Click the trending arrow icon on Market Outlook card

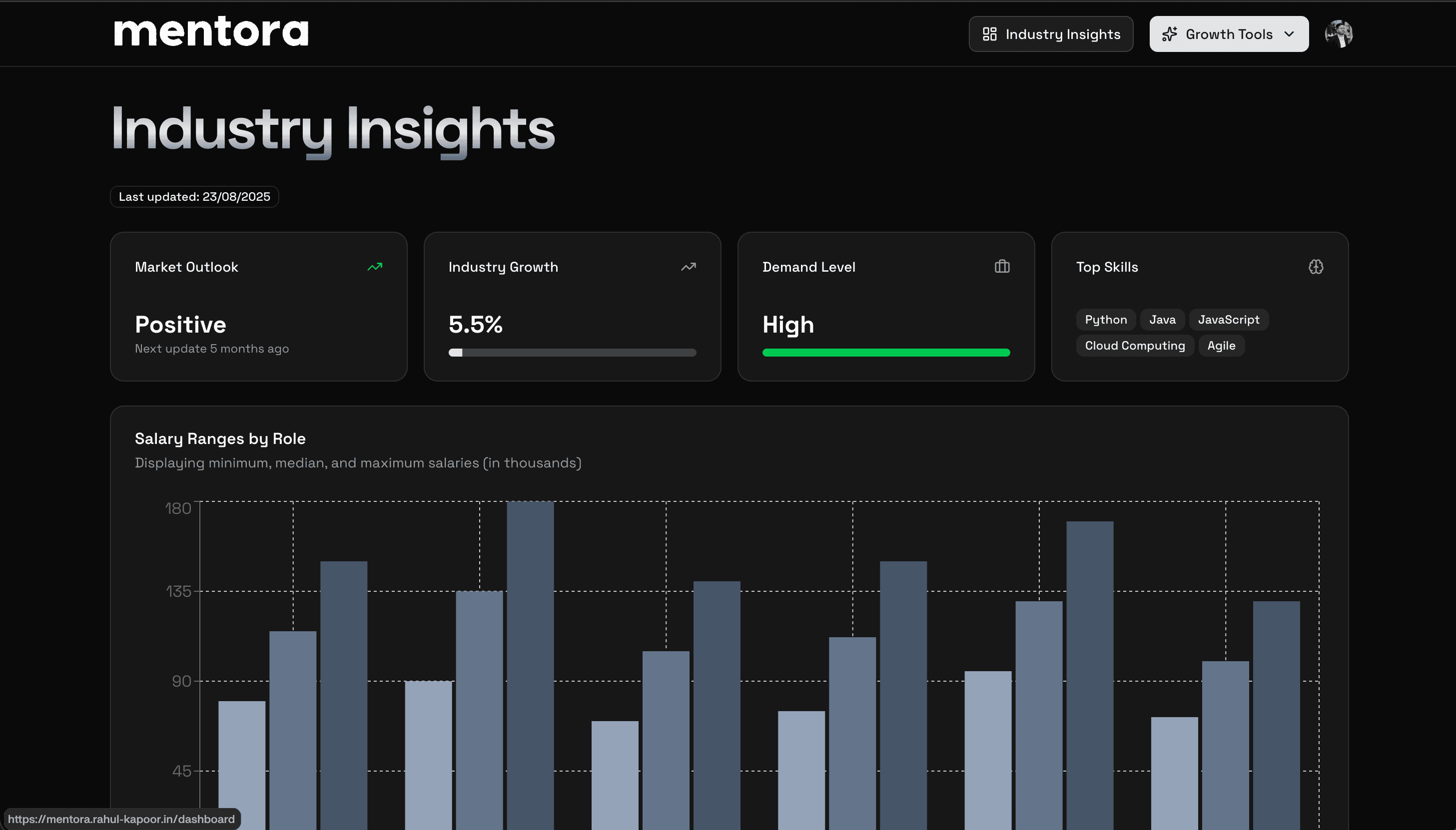(375, 266)
